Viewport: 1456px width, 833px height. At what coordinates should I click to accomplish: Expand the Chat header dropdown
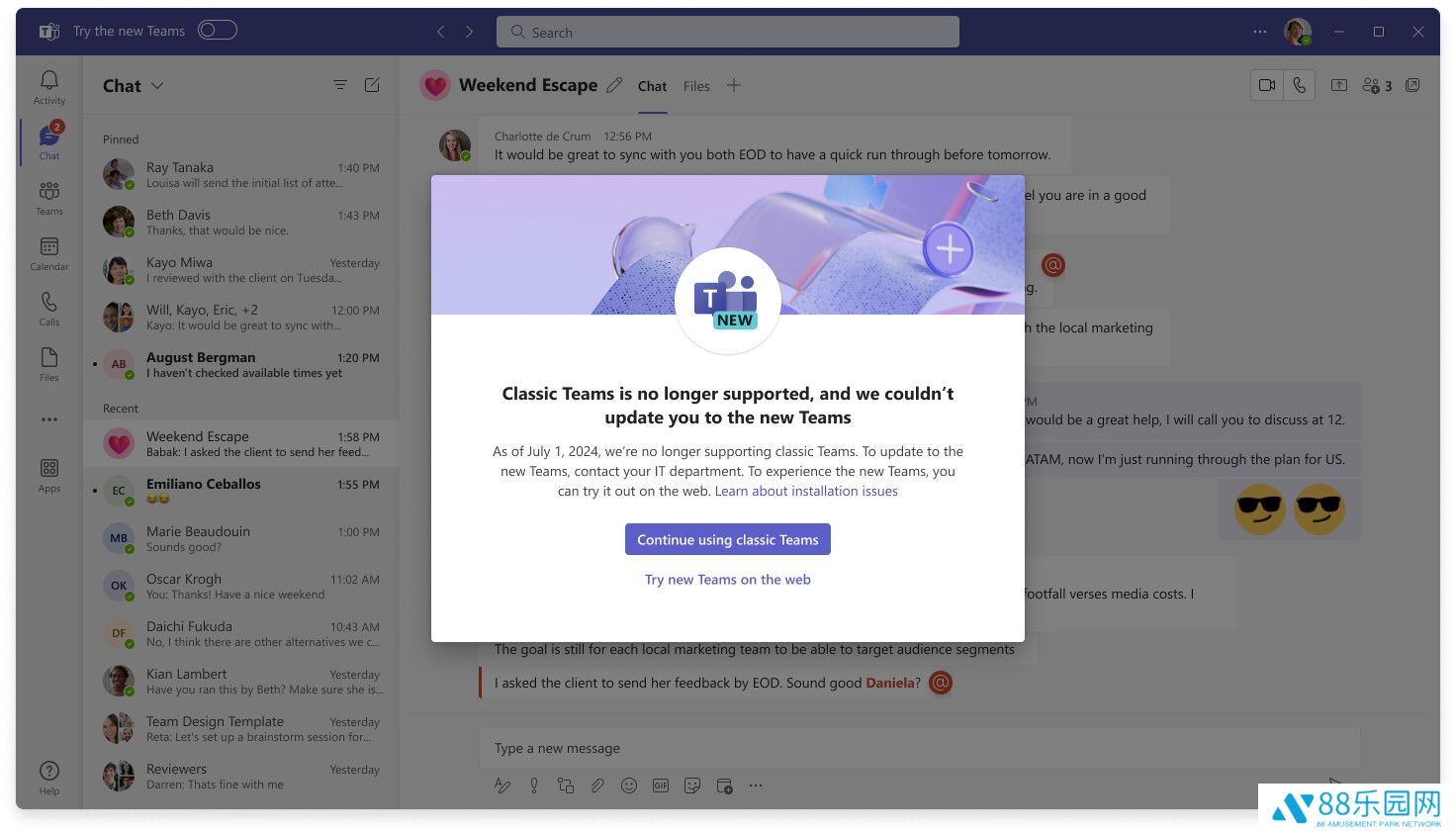[157, 86]
